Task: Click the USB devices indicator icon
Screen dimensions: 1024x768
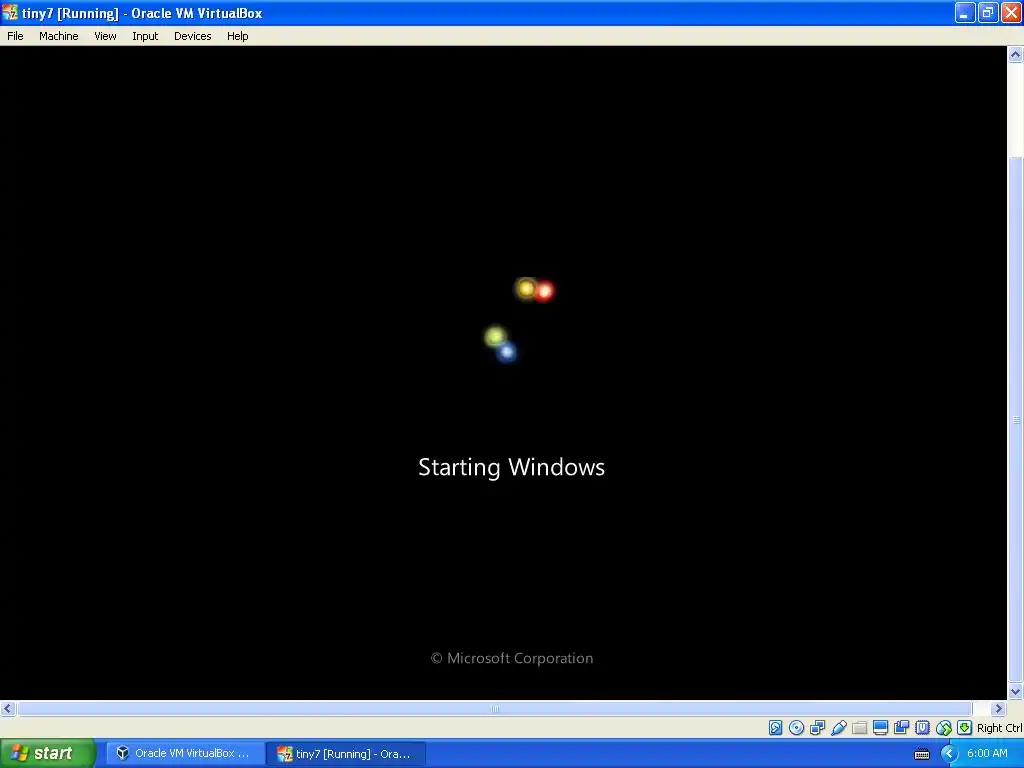Action: coord(839,728)
